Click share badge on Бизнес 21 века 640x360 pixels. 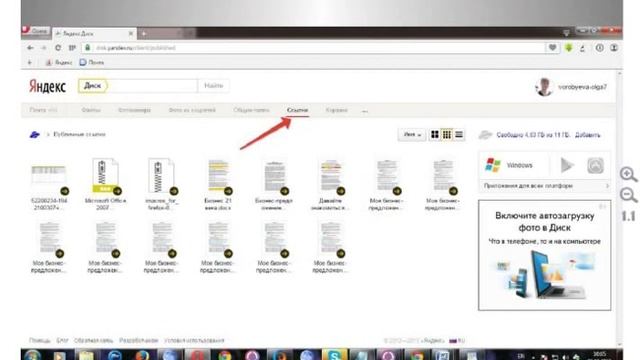coord(228,191)
